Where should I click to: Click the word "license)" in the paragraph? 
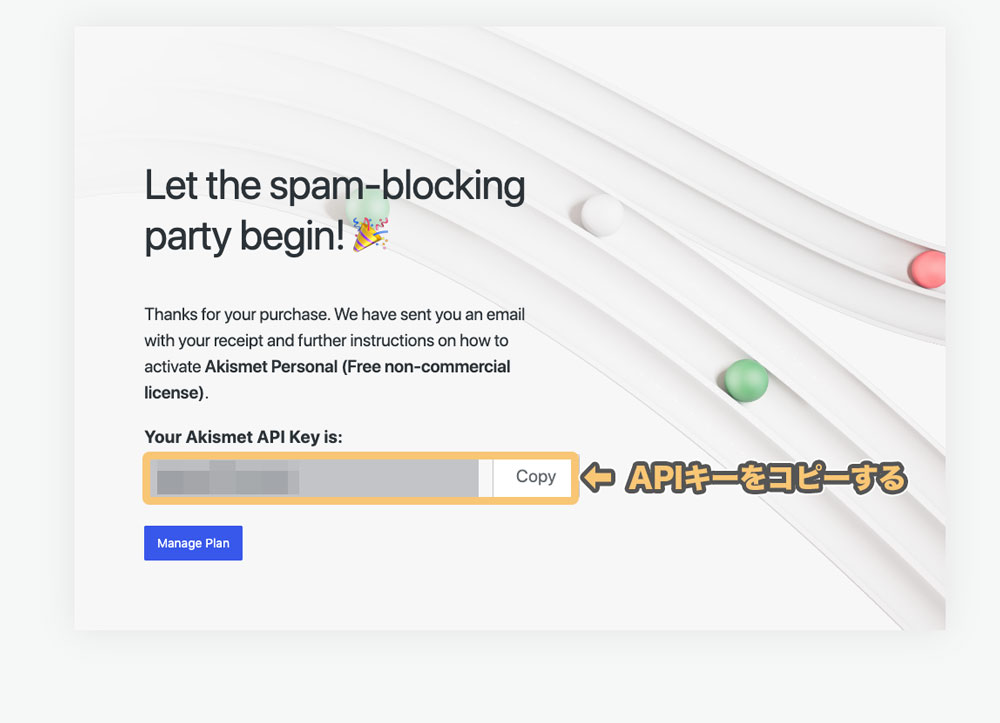(174, 393)
